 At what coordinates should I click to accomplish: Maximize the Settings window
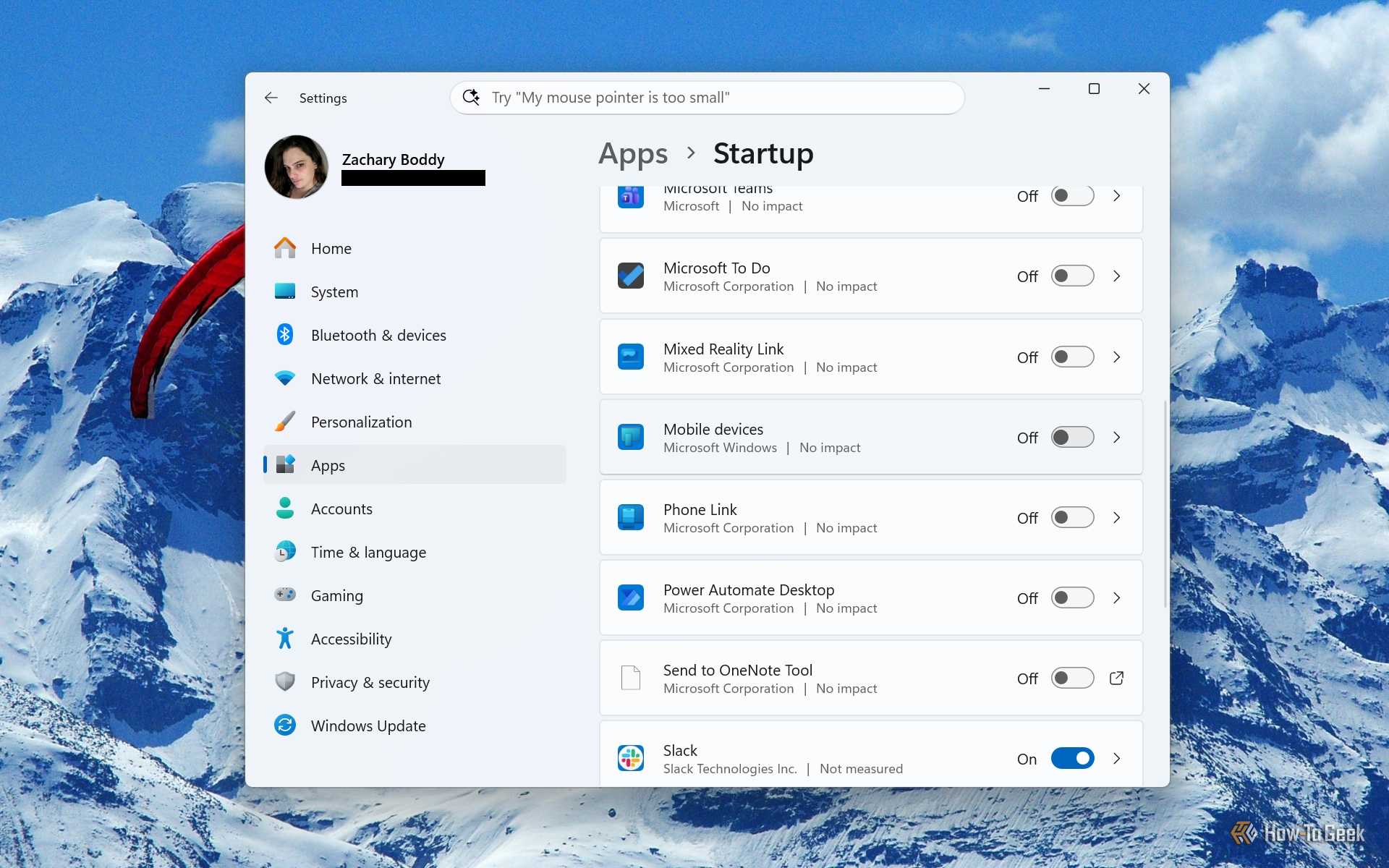click(1094, 89)
